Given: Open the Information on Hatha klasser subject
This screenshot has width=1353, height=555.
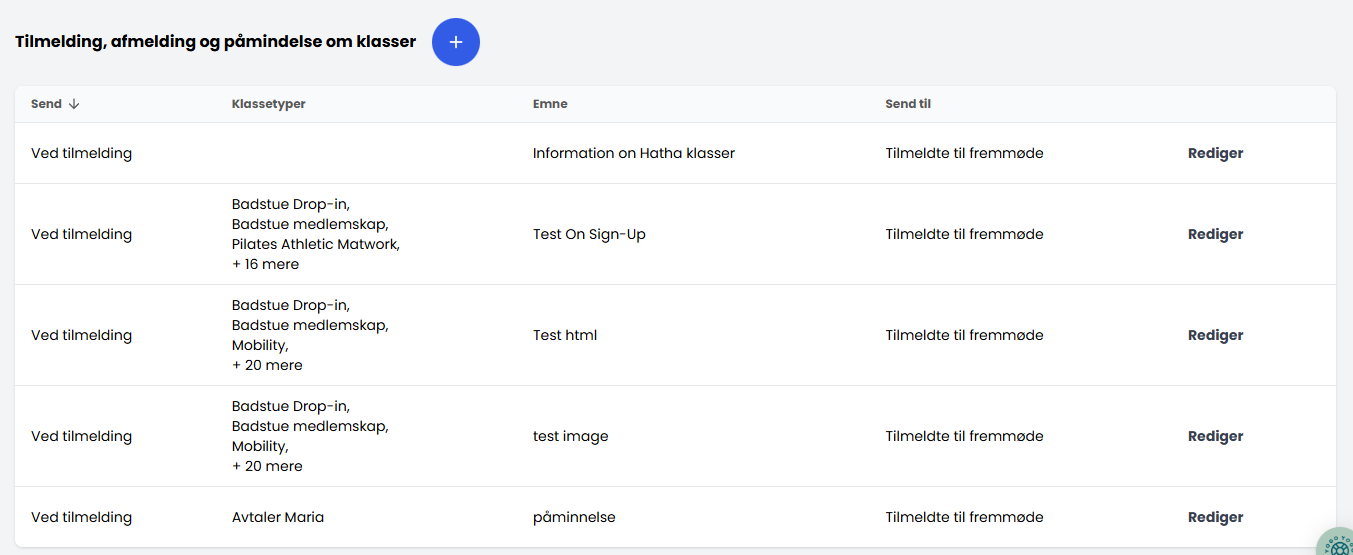Looking at the screenshot, I should (633, 153).
